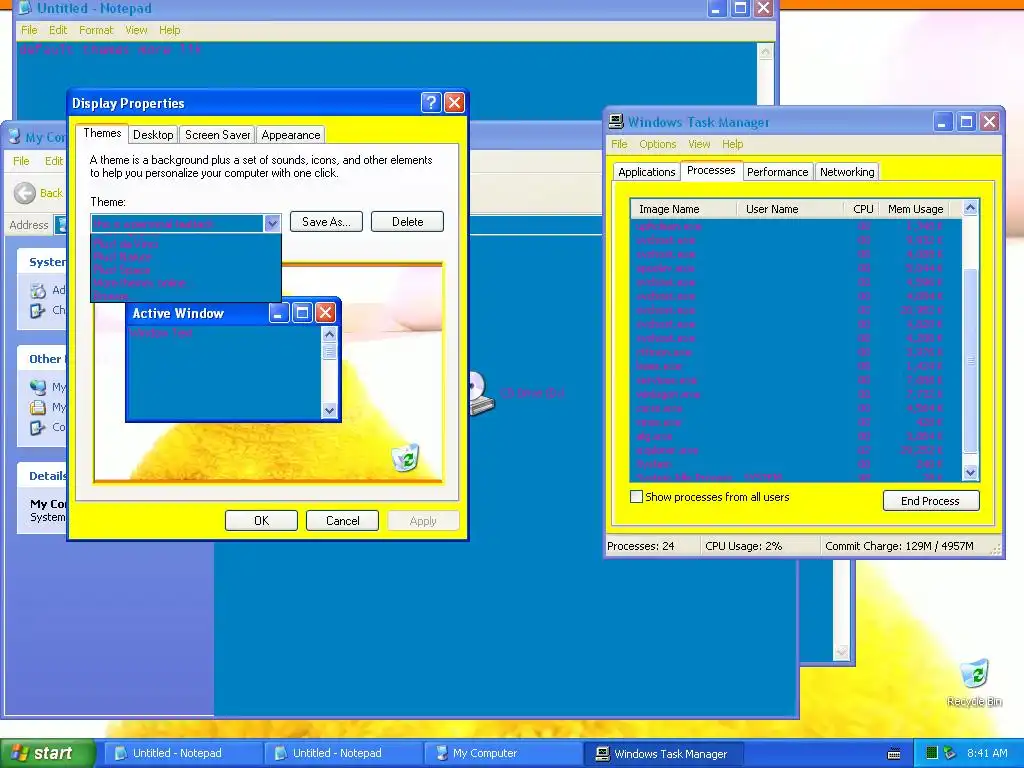Open File menu in My Computer
1024x768 pixels.
(x=21, y=161)
